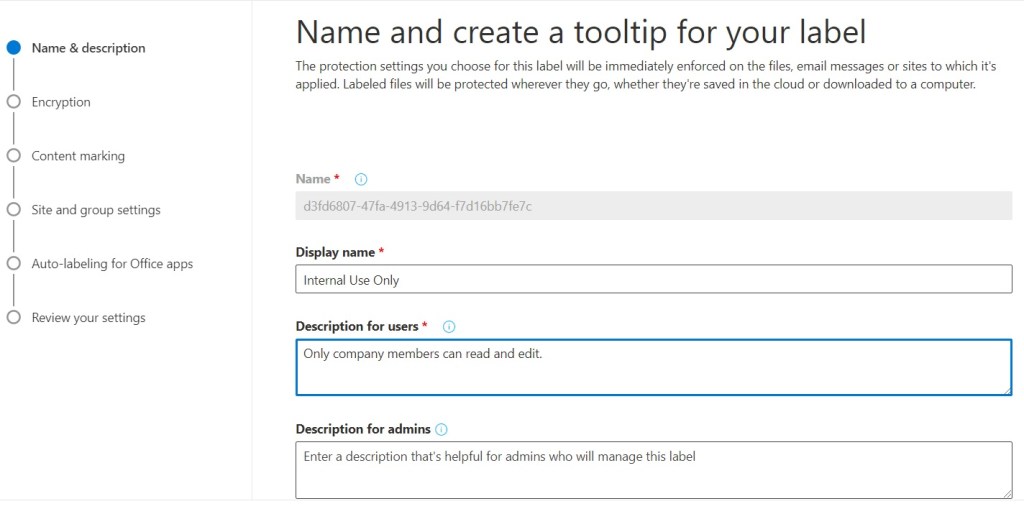1024x509 pixels.
Task: Click the filled blue Name & description step circle
Action: [14, 48]
